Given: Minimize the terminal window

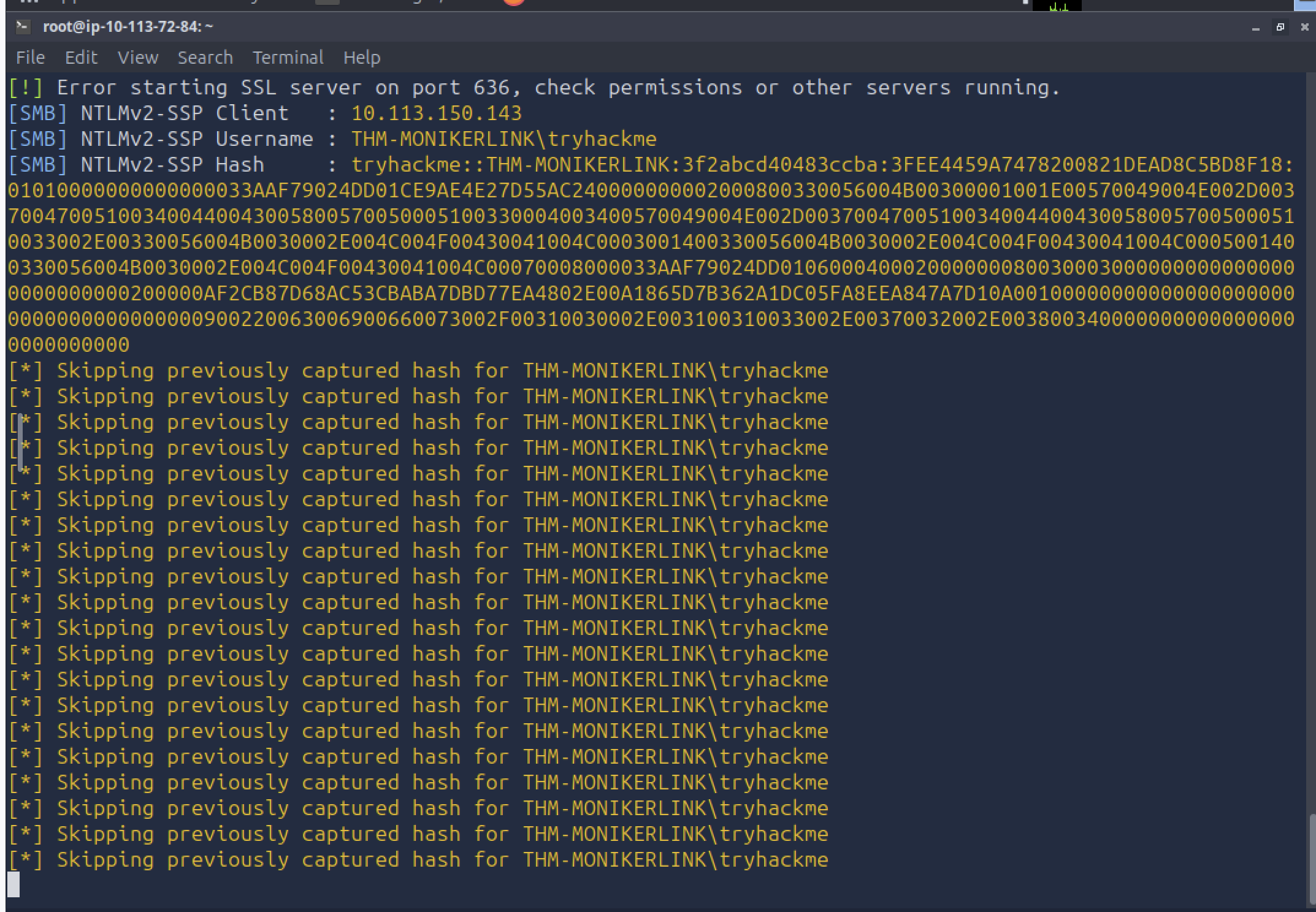Looking at the screenshot, I should (x=1255, y=28).
